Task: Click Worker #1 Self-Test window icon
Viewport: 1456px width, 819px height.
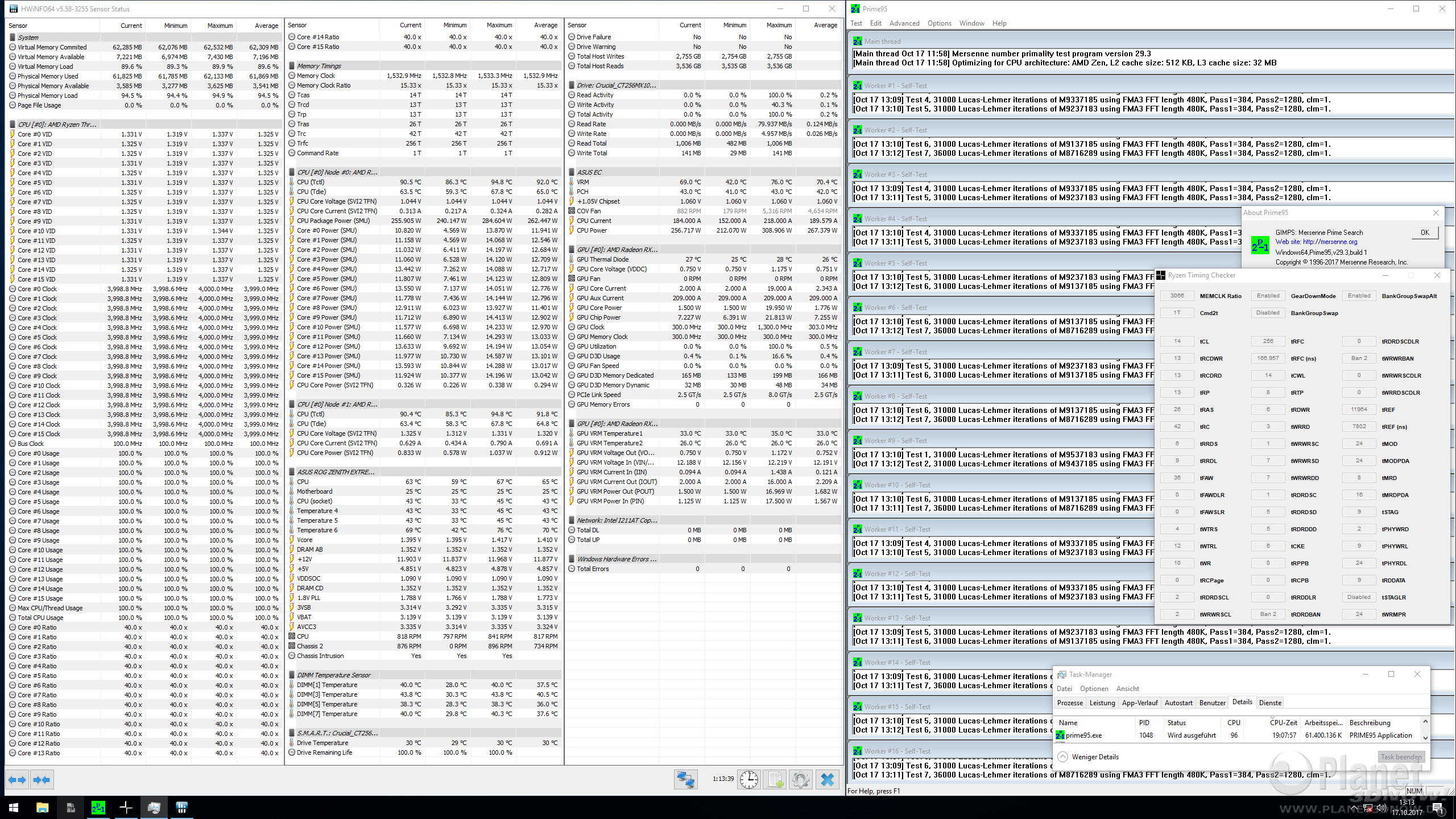Action: pyautogui.click(x=857, y=85)
